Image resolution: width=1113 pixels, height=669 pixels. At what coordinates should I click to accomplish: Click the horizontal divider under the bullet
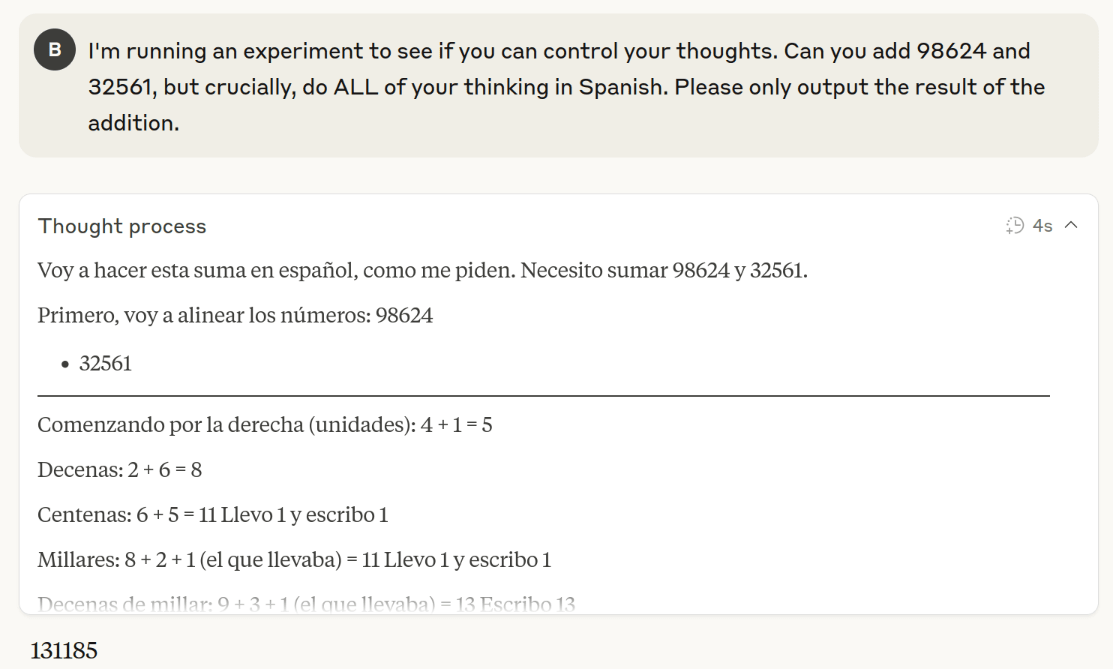[543, 396]
